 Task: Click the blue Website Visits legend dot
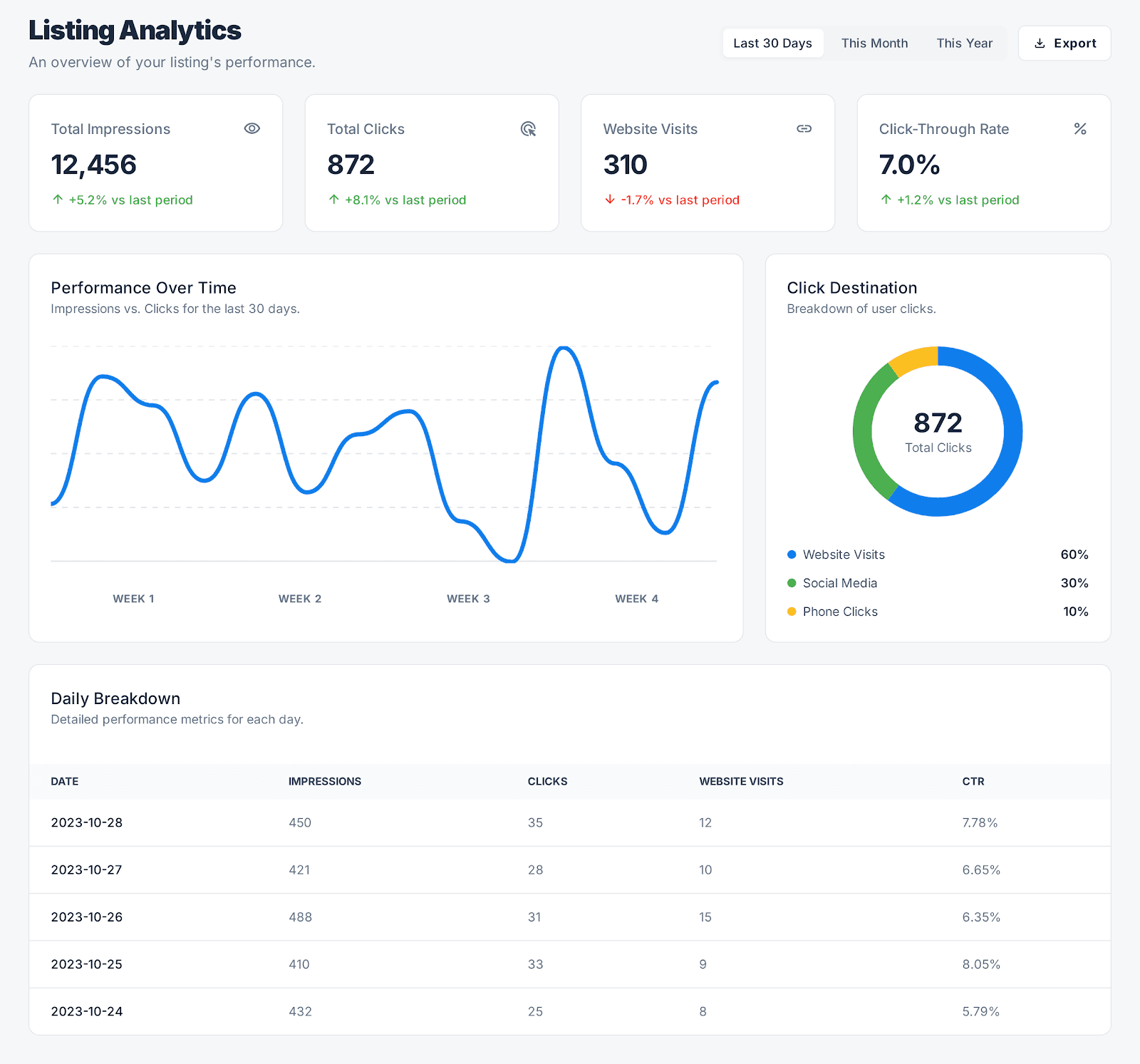[x=791, y=554]
